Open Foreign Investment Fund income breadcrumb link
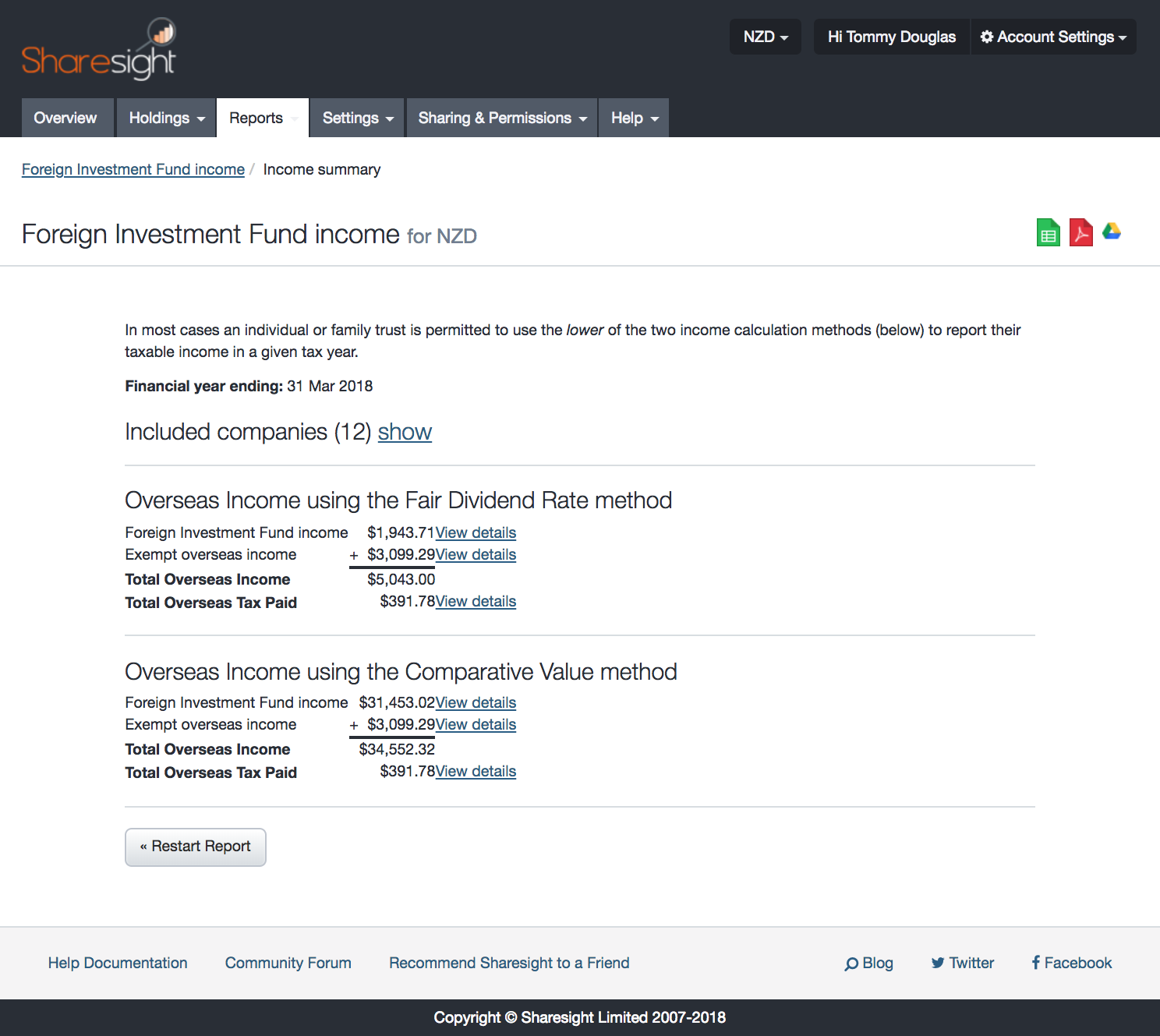This screenshot has height=1036, width=1160. 133,169
